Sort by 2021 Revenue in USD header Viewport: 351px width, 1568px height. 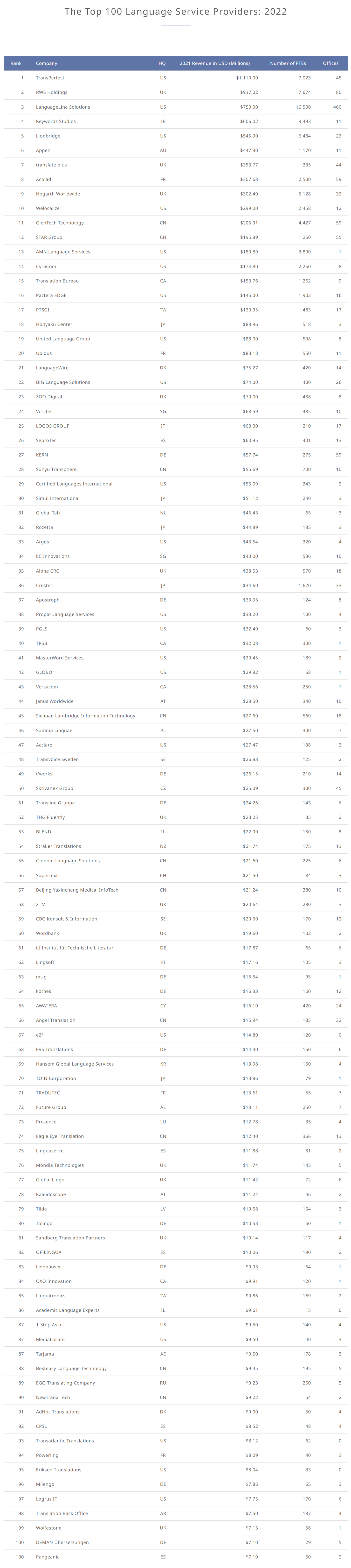coord(214,63)
